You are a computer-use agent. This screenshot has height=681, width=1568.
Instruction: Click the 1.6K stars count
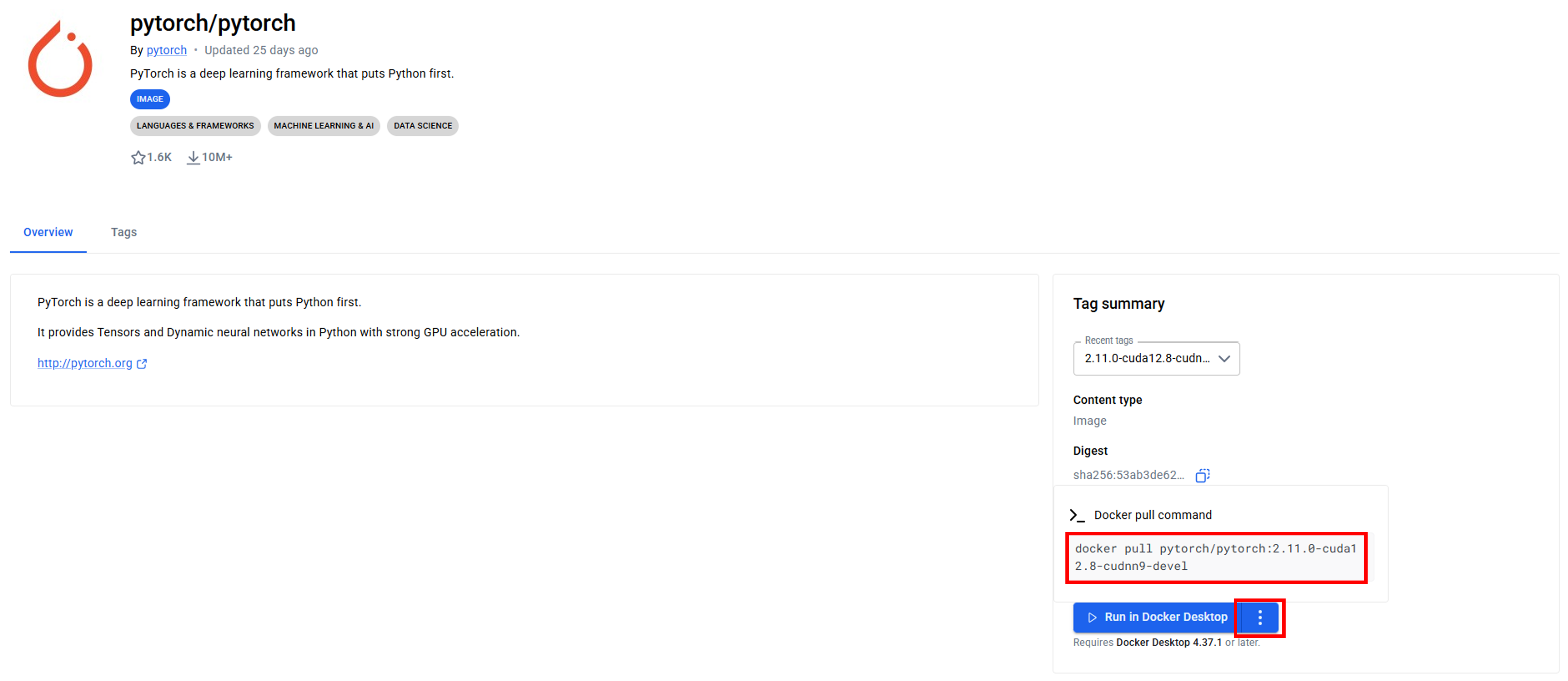pos(159,157)
